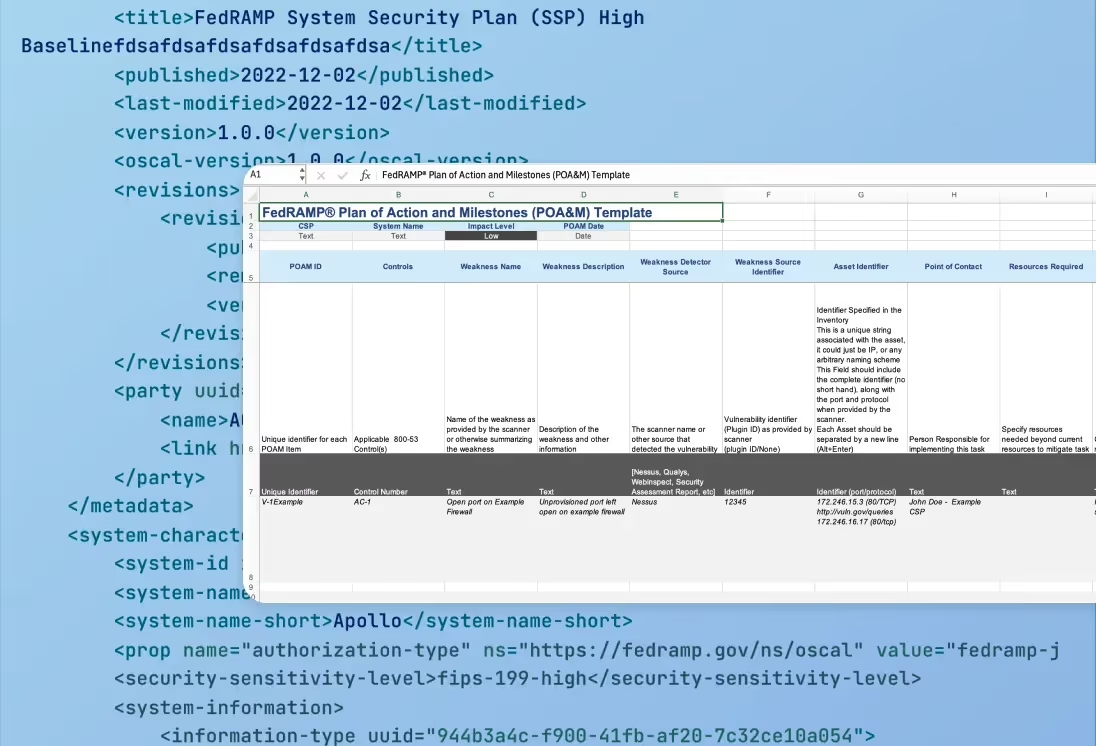Select column H header
The image size is (1096, 746).
[x=953, y=195]
